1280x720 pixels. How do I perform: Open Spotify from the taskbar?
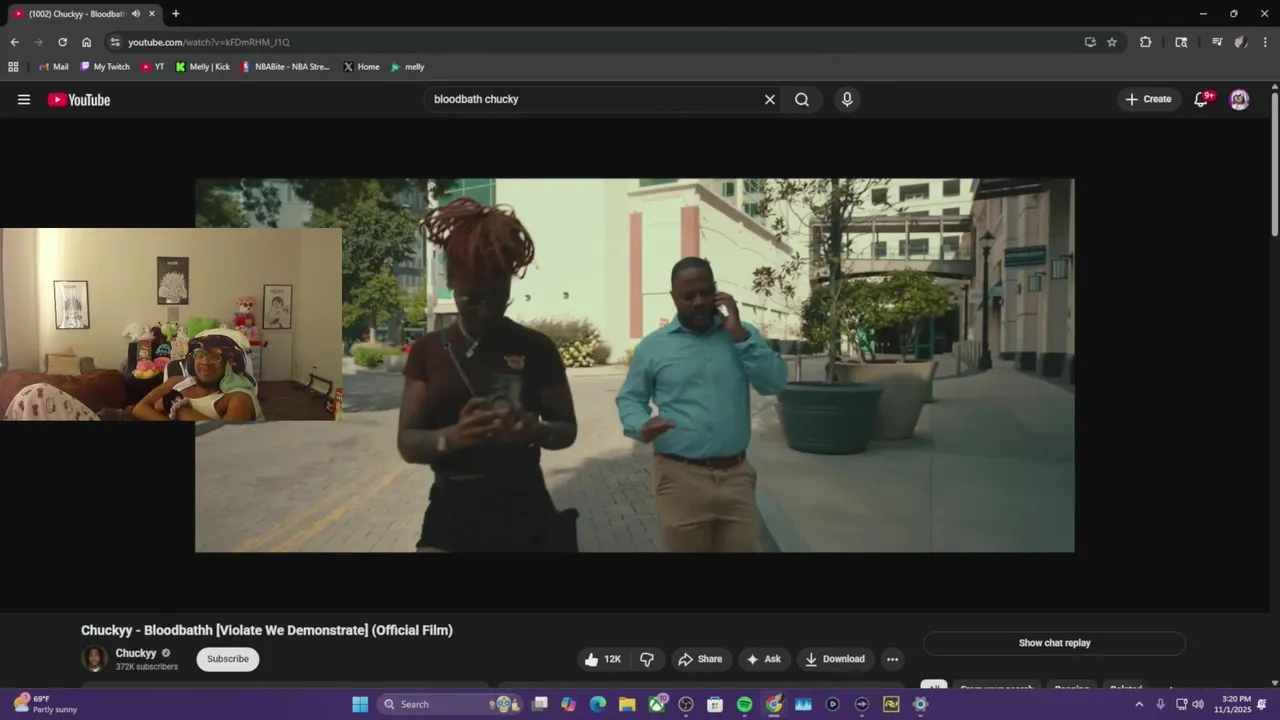[x=744, y=704]
